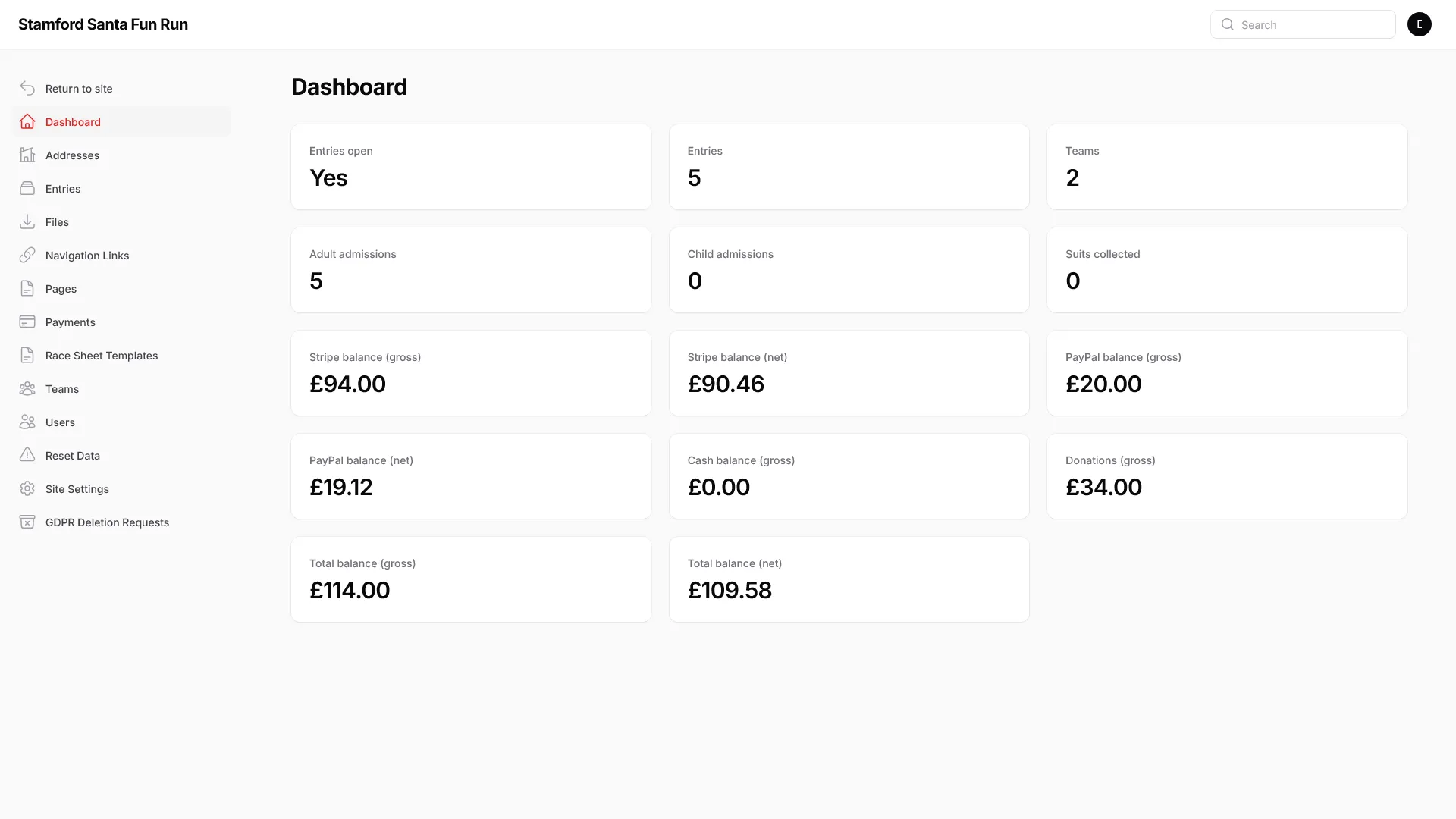Click the Teams people icon
The height and width of the screenshot is (819, 1456).
[27, 388]
